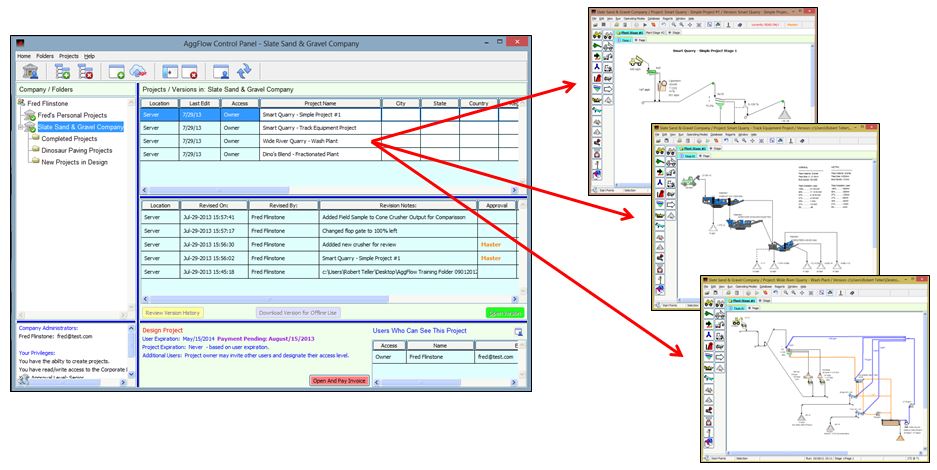Click the refresh arrows toolbar icon

244,72
